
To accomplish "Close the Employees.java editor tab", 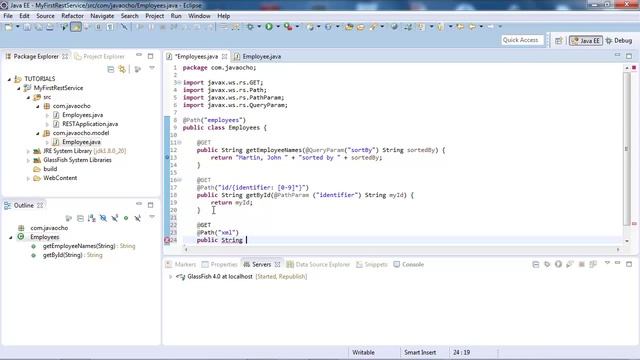I will click(x=224, y=56).
